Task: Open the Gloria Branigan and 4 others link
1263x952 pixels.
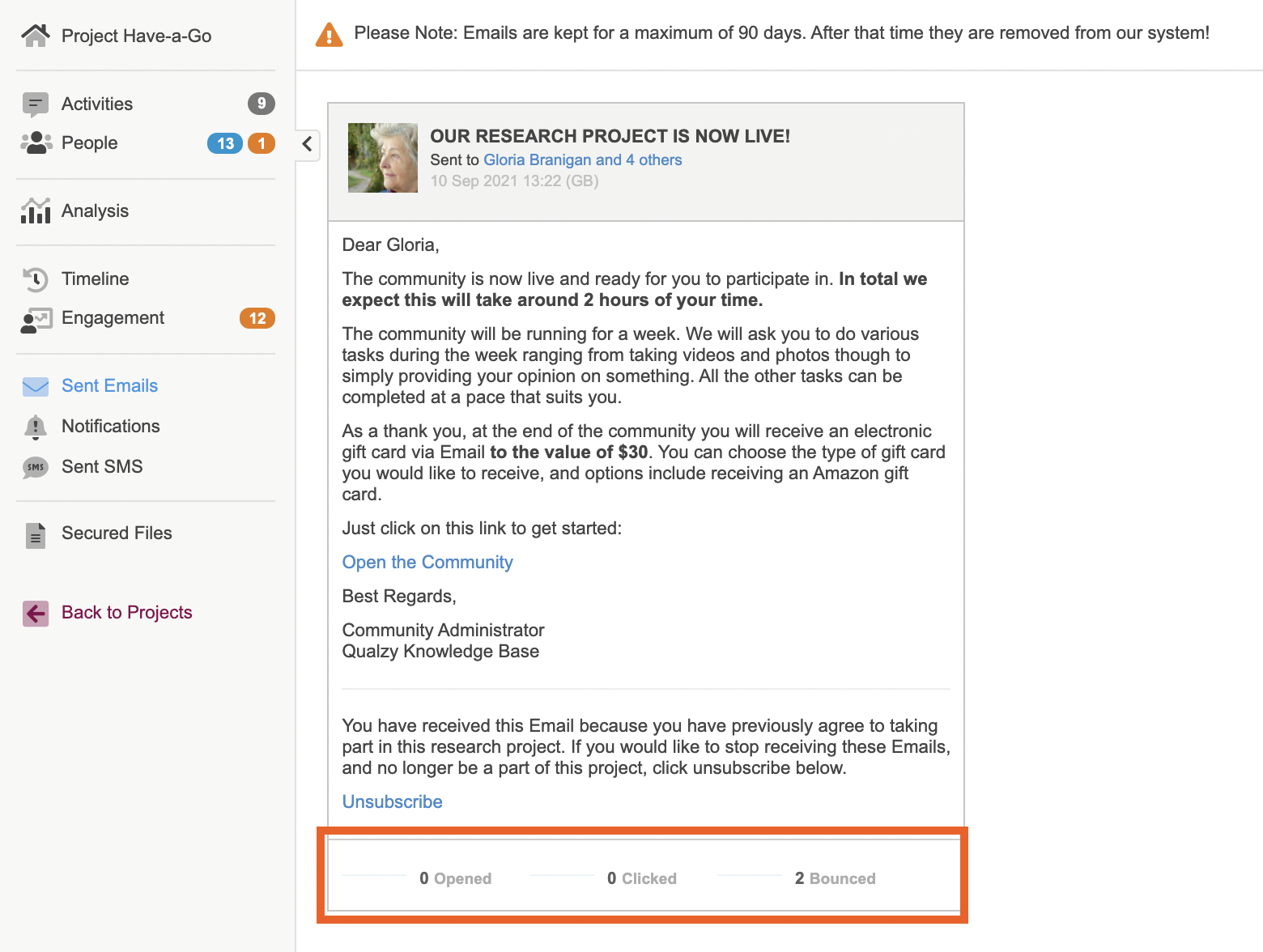Action: click(x=582, y=160)
